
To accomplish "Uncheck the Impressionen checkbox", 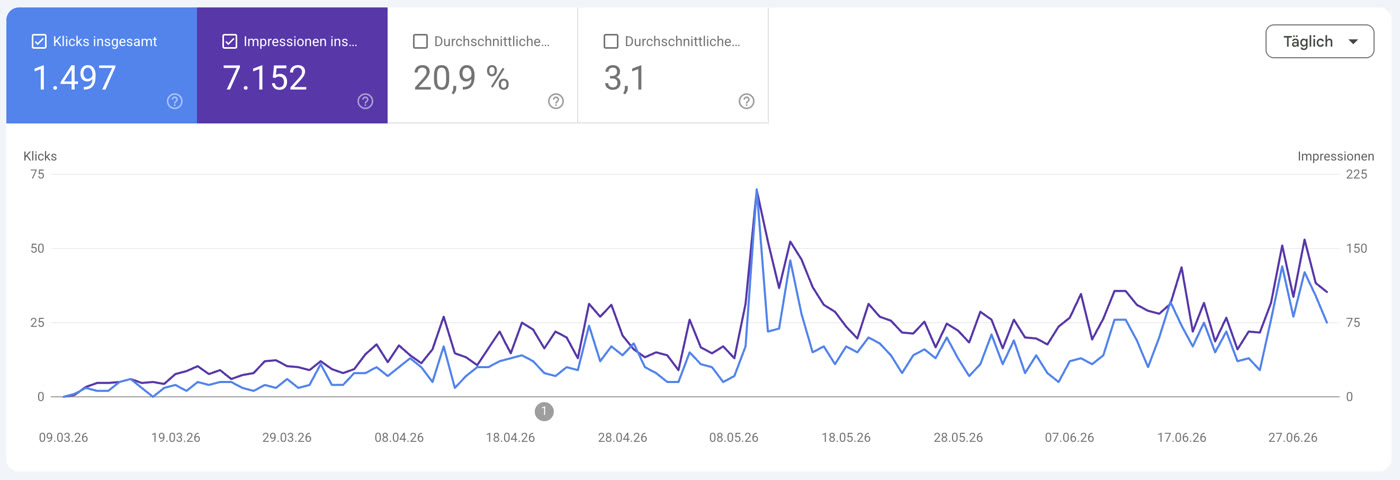I will pyautogui.click(x=229, y=42).
